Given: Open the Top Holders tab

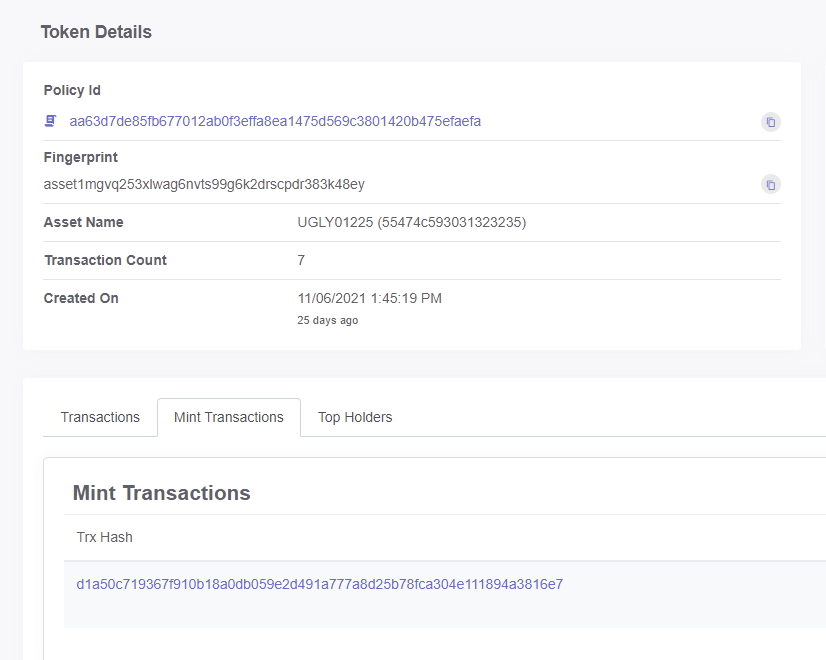Looking at the screenshot, I should click(354, 417).
